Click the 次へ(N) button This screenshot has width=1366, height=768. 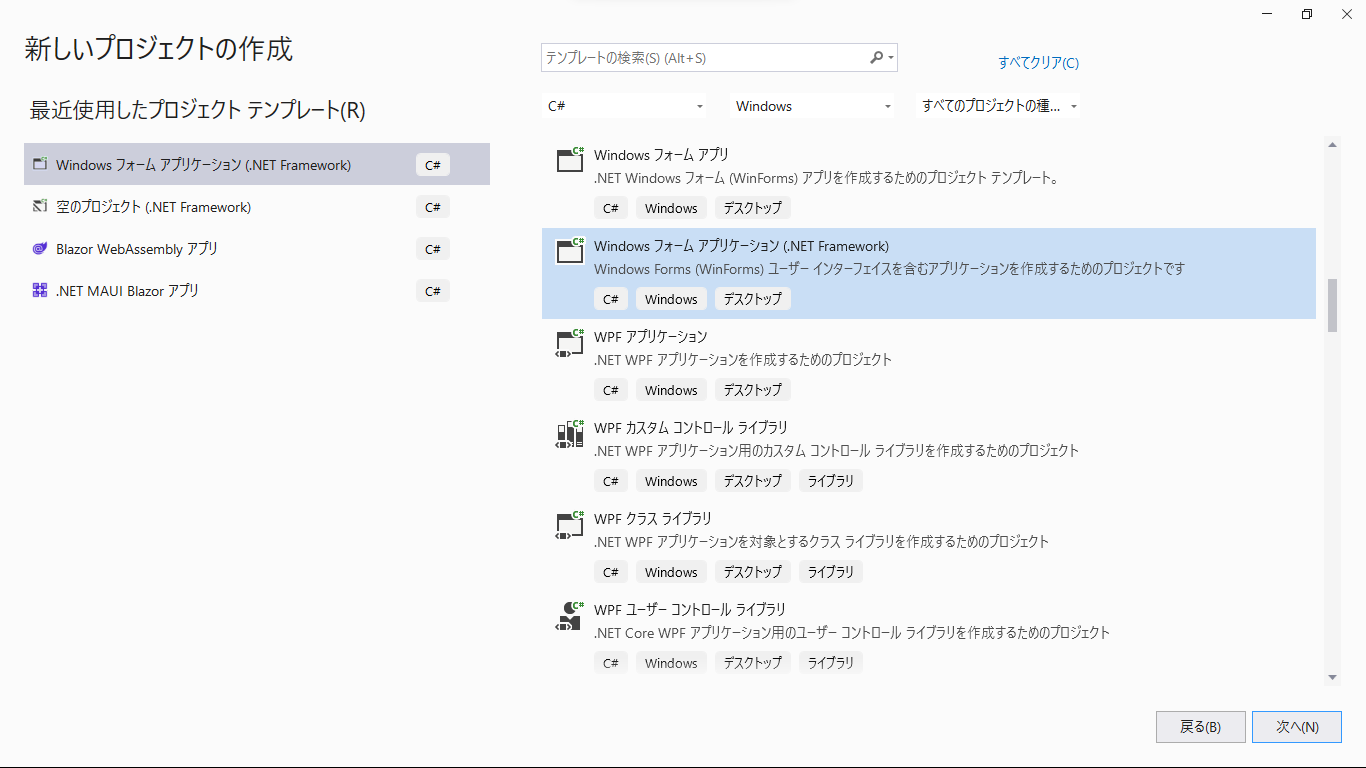1296,727
